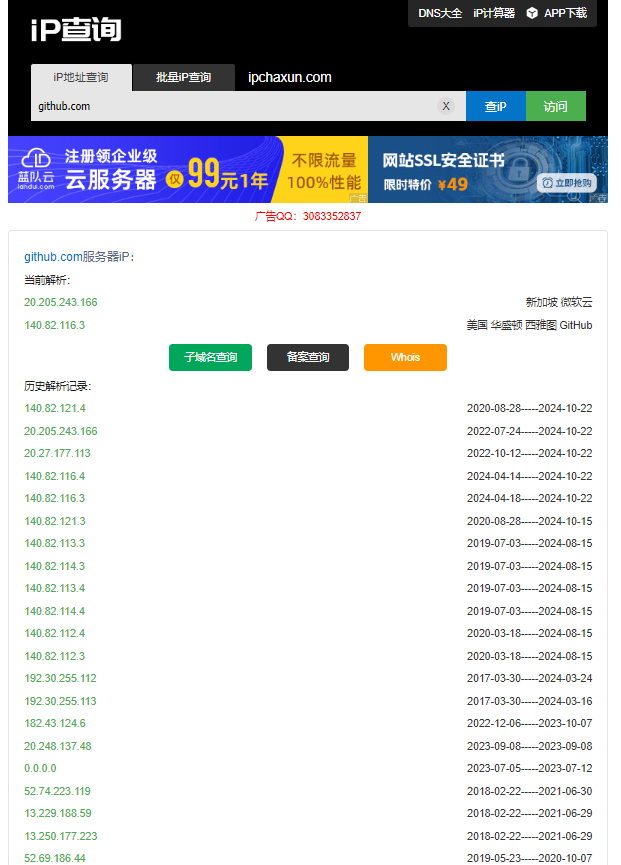Open the iP计算器 menu link
Screen dimensions: 621x865
click(494, 13)
